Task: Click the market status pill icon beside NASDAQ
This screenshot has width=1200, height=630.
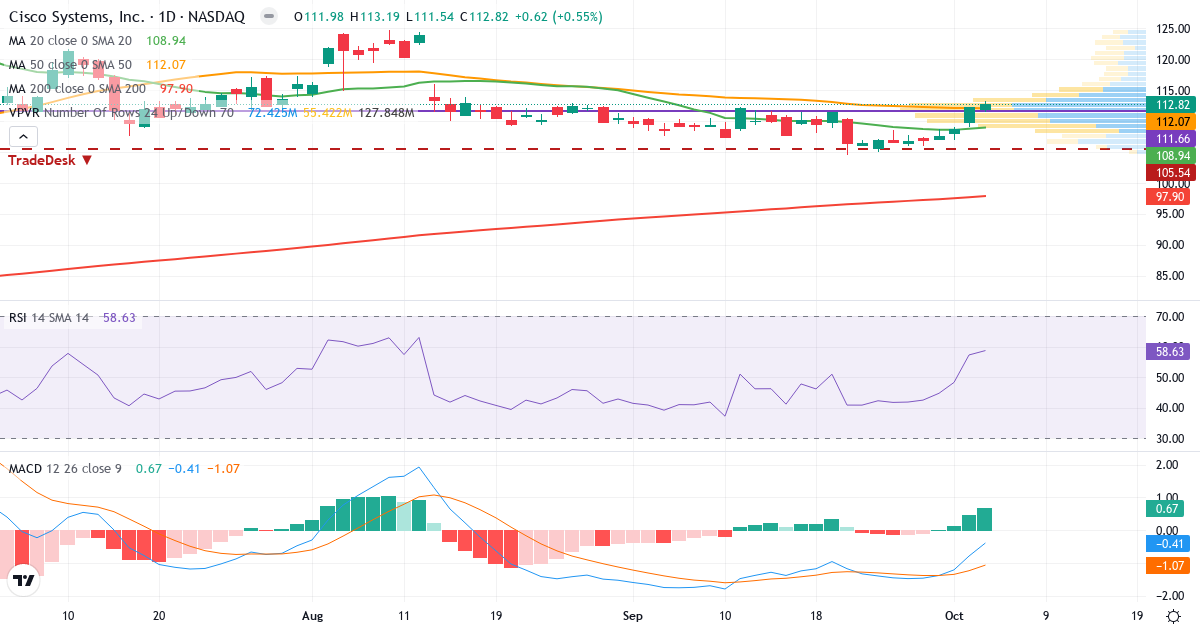Action: 267,17
